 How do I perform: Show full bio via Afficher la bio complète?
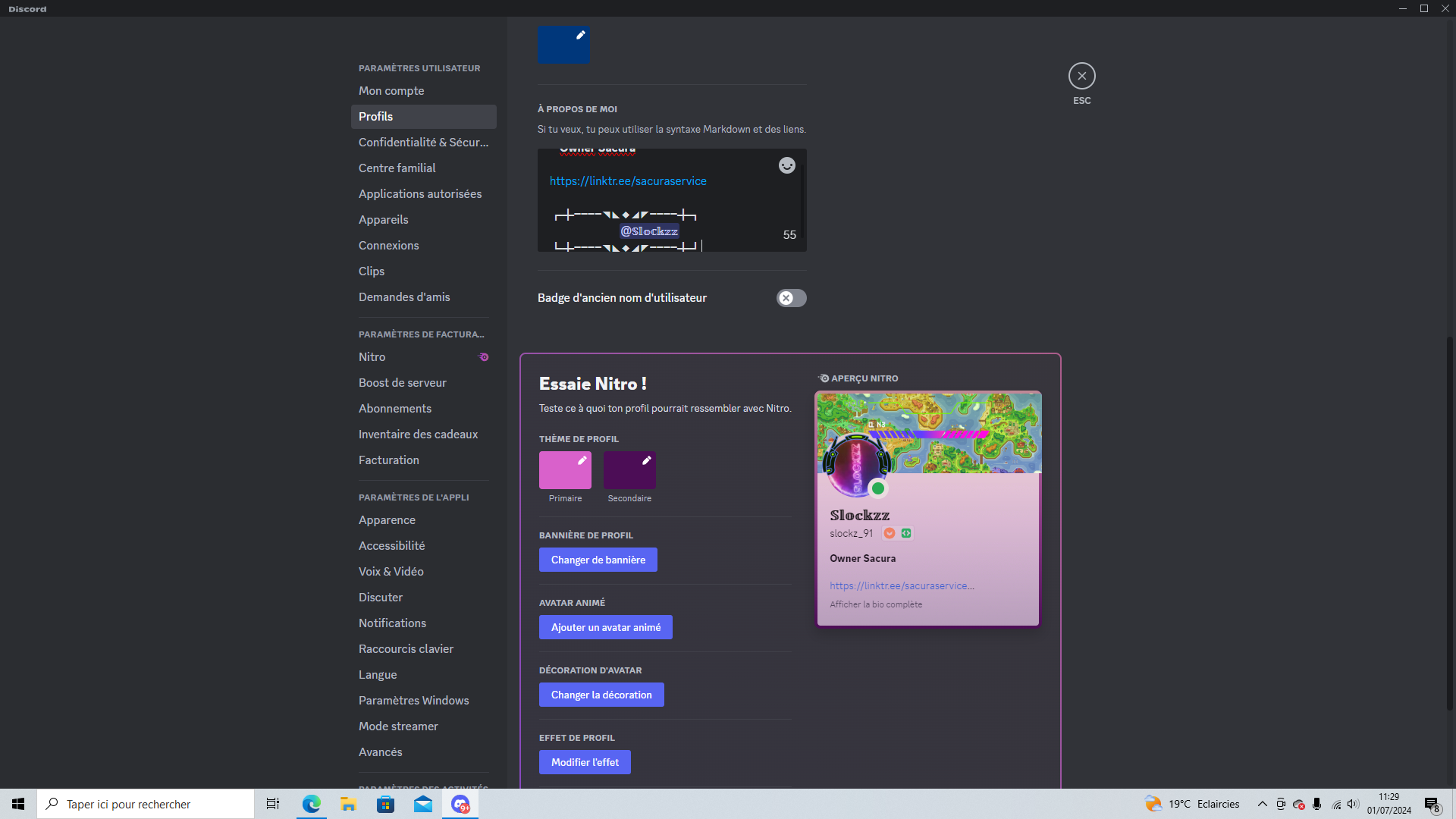coord(876,604)
